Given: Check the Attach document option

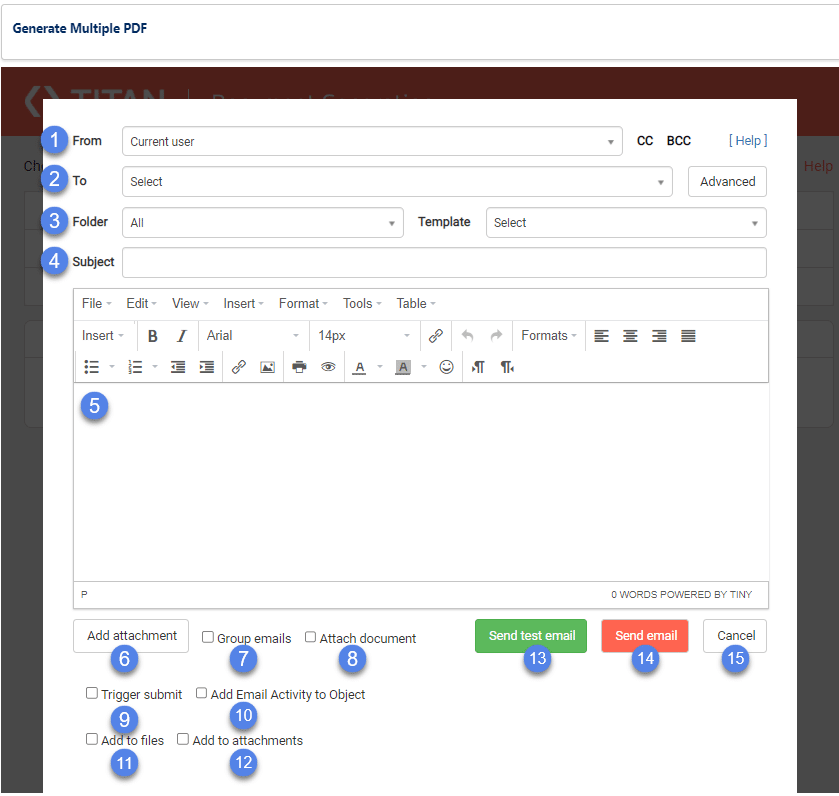Looking at the screenshot, I should pyautogui.click(x=310, y=637).
